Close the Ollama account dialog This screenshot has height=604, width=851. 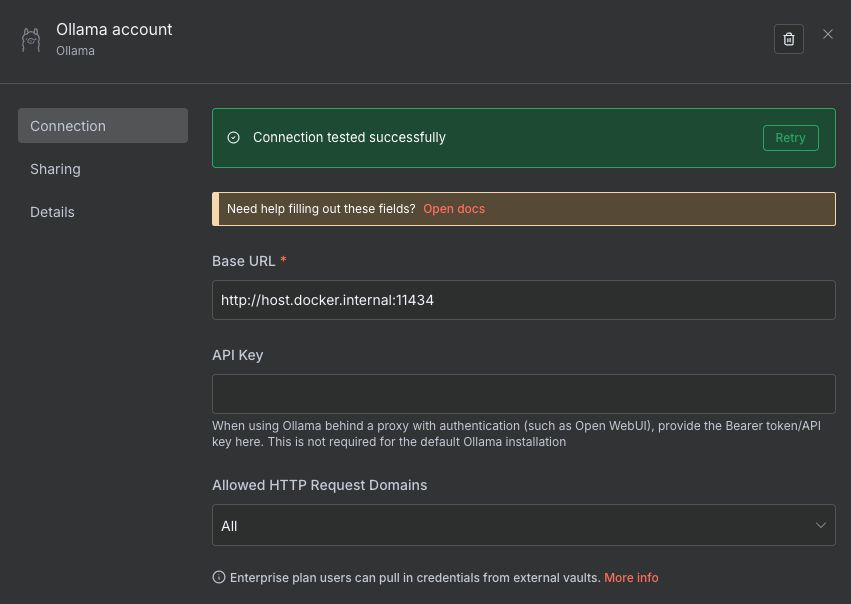point(828,34)
